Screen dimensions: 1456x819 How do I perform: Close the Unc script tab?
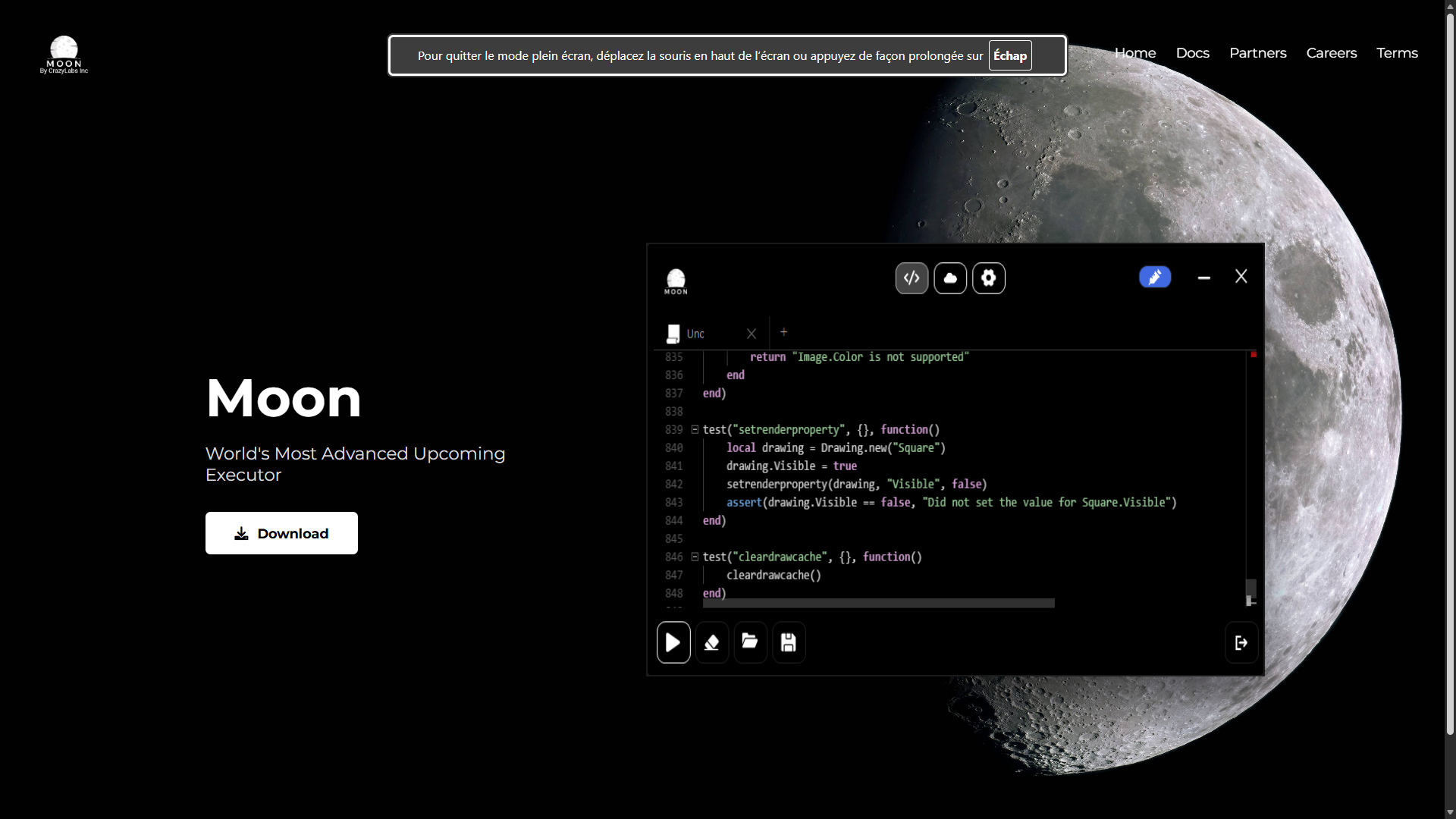[752, 334]
